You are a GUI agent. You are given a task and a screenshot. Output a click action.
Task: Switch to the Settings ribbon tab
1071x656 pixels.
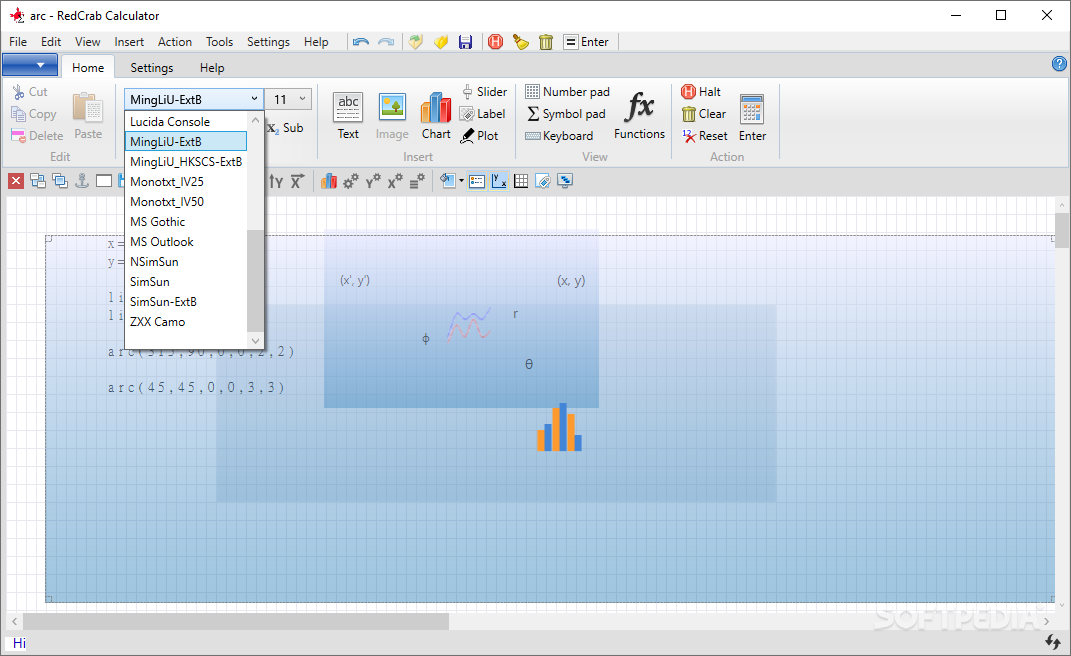tap(152, 68)
